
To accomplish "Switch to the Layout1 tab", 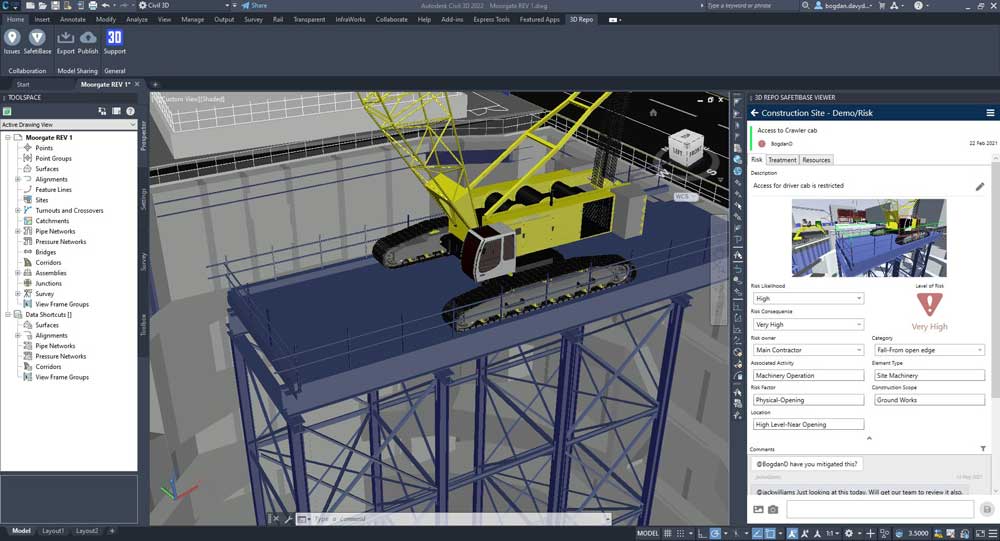I will tap(53, 531).
